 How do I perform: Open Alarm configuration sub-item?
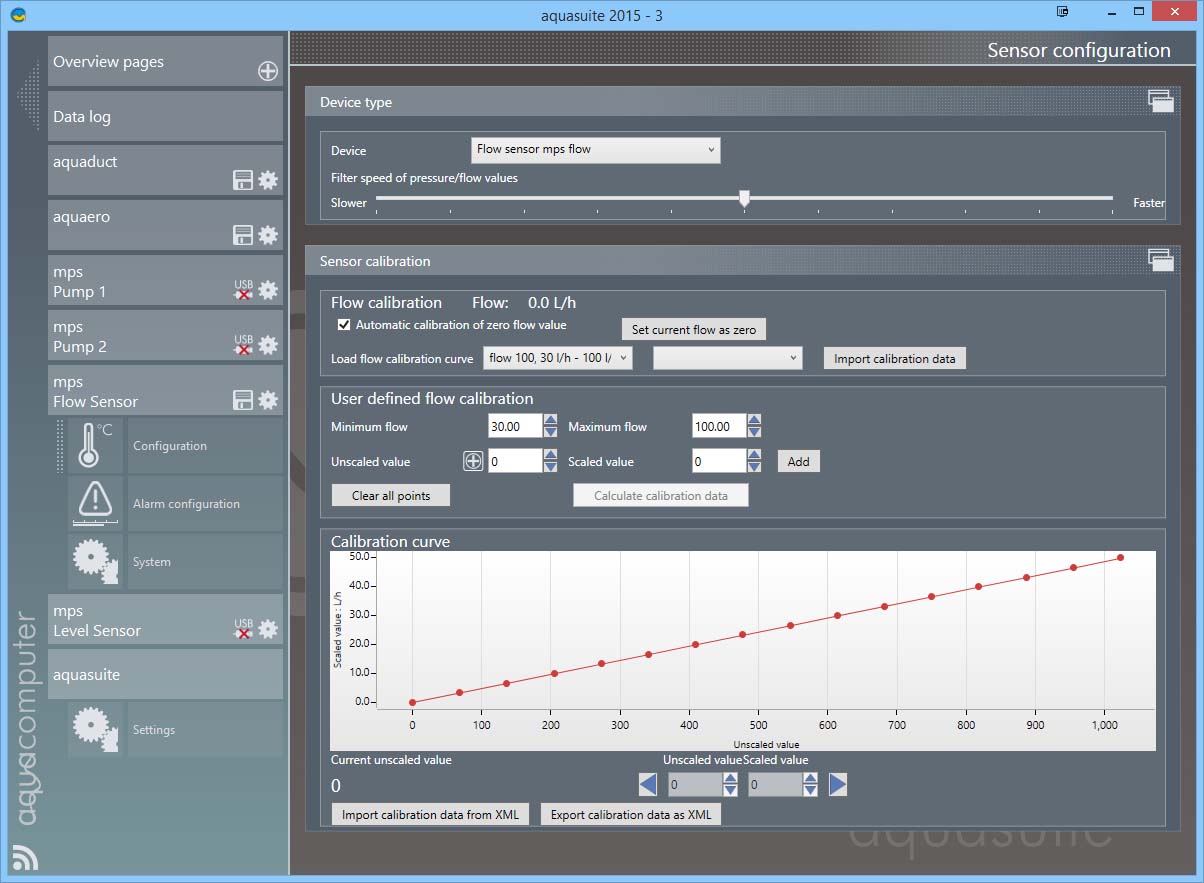206,504
